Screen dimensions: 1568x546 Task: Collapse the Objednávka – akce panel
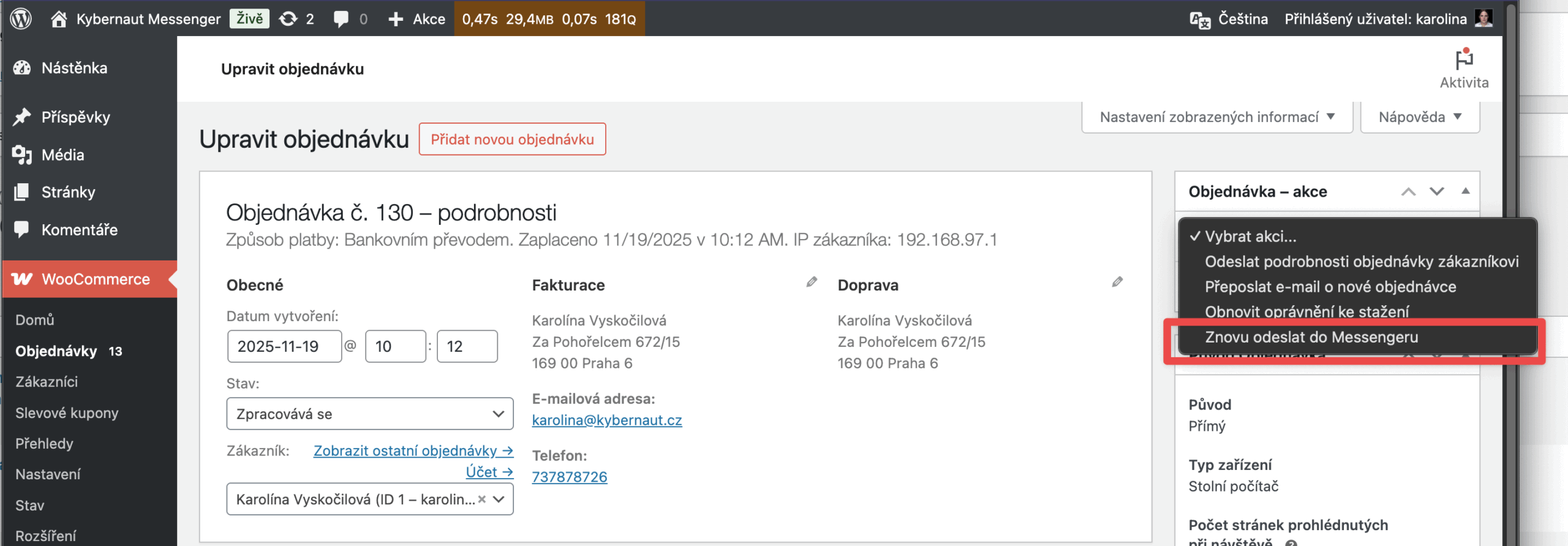point(1465,191)
